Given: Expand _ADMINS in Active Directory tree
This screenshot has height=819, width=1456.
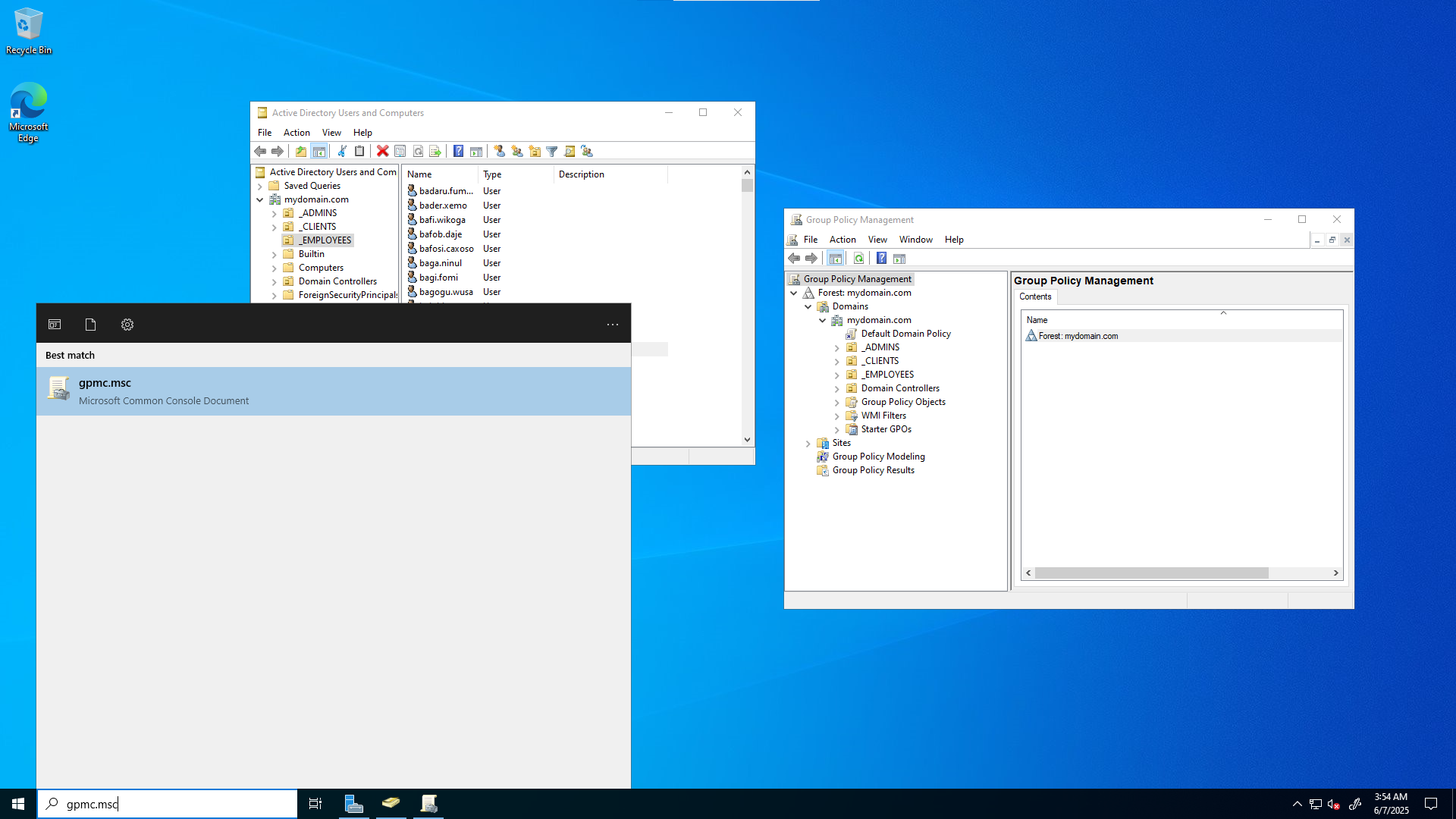Looking at the screenshot, I should [274, 214].
